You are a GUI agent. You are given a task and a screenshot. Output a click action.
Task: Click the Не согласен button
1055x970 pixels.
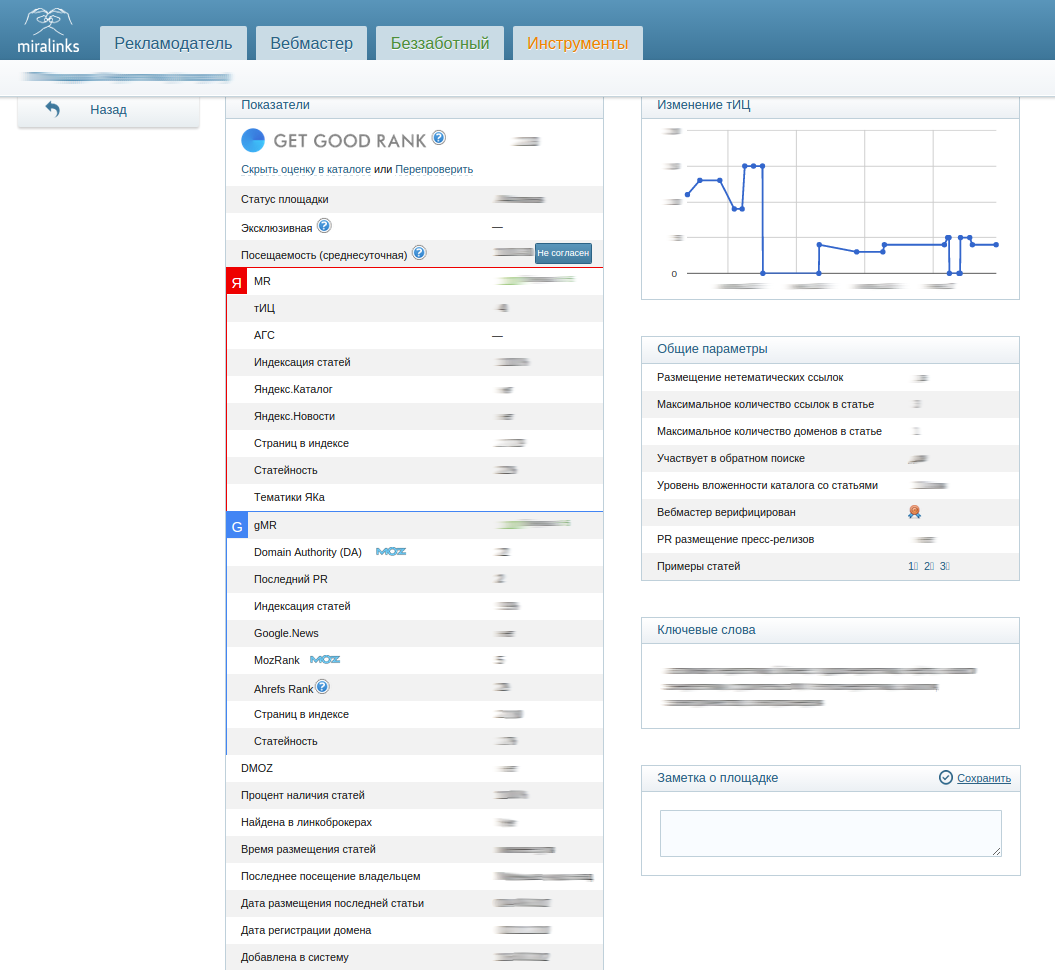coord(563,253)
